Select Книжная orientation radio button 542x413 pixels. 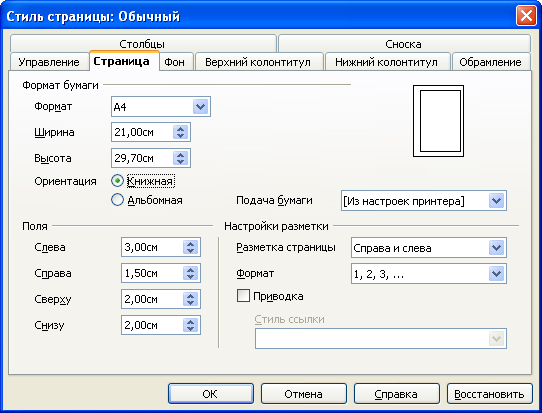click(117, 181)
